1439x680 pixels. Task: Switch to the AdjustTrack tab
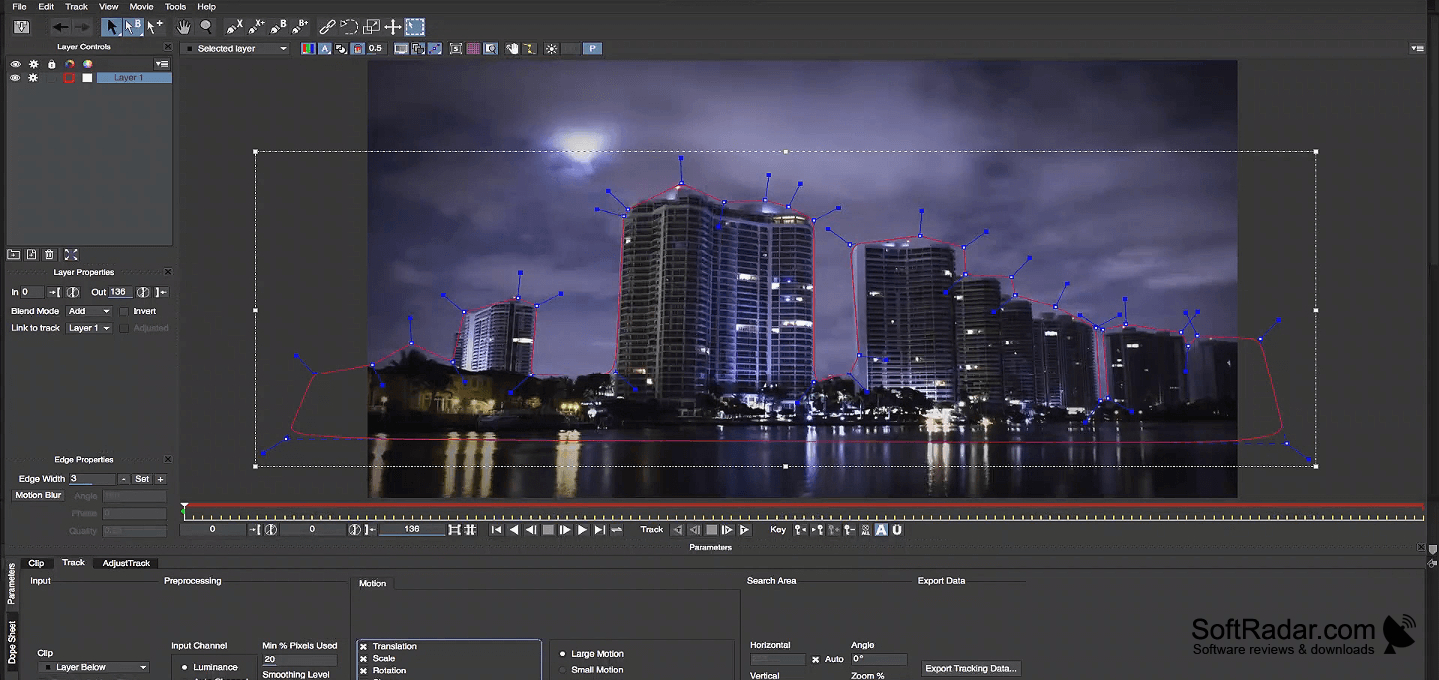(126, 563)
